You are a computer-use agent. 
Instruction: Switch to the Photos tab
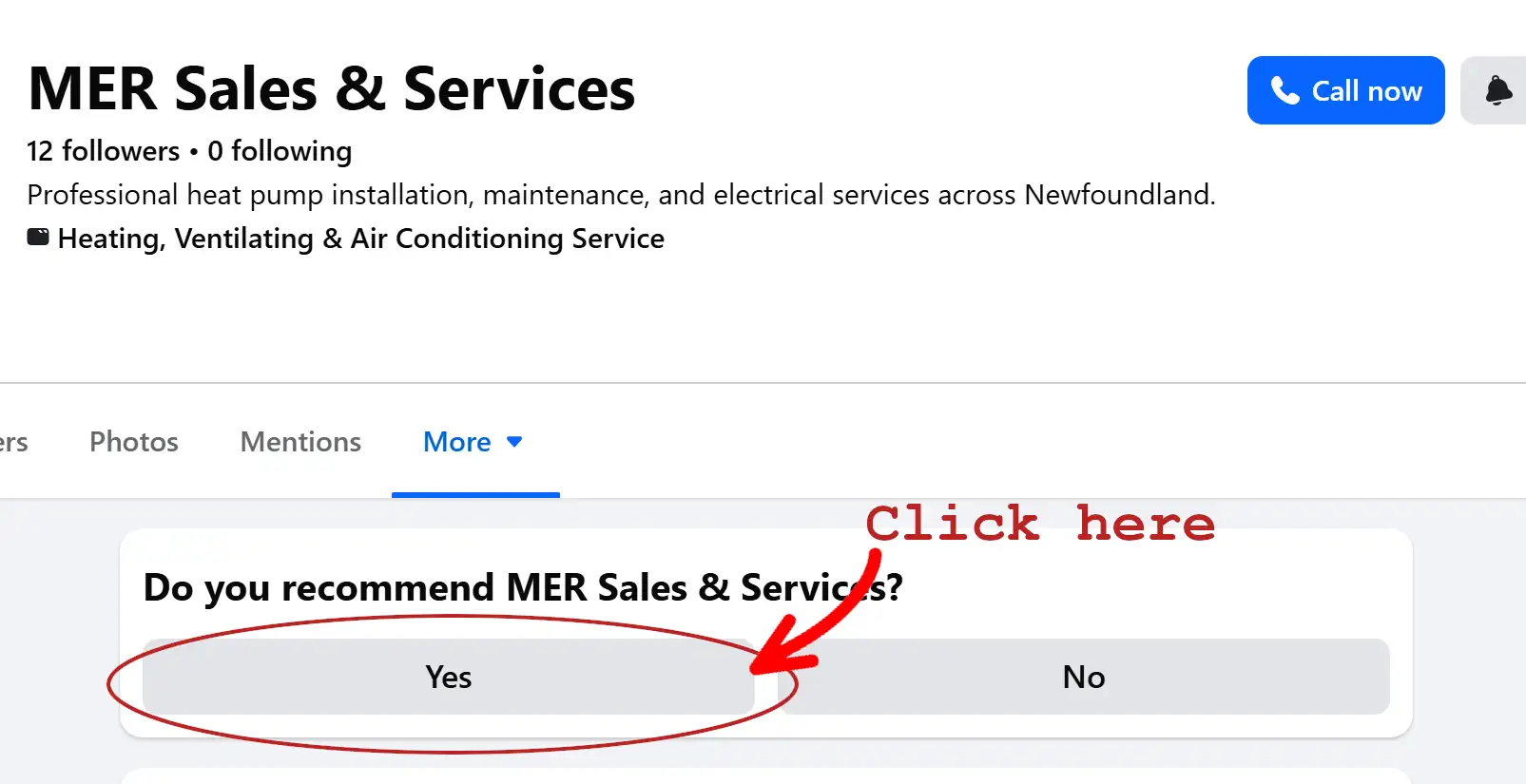133,441
